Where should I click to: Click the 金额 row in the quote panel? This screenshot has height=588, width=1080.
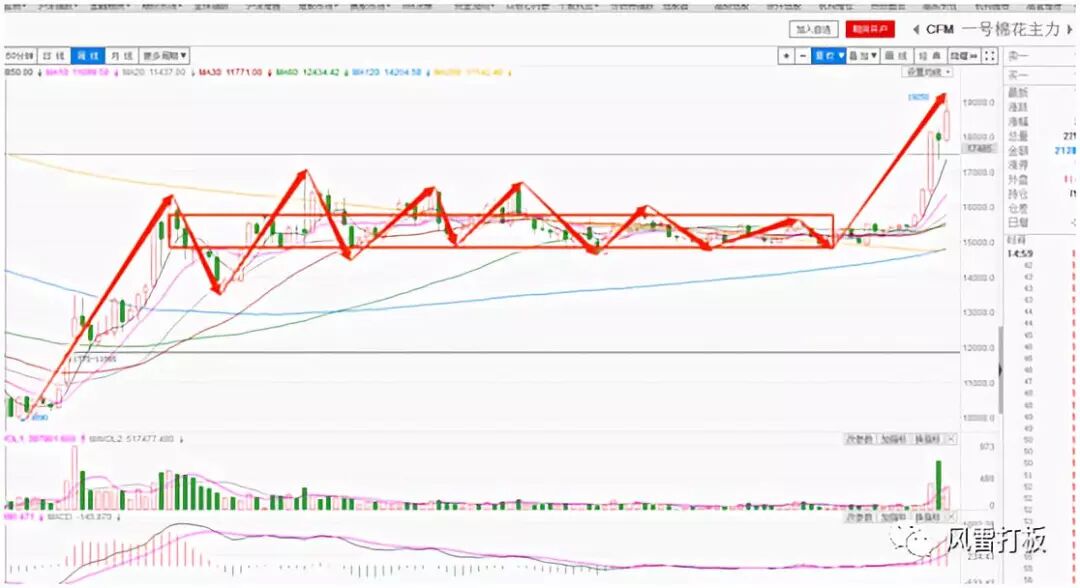pyautogui.click(x=1040, y=151)
